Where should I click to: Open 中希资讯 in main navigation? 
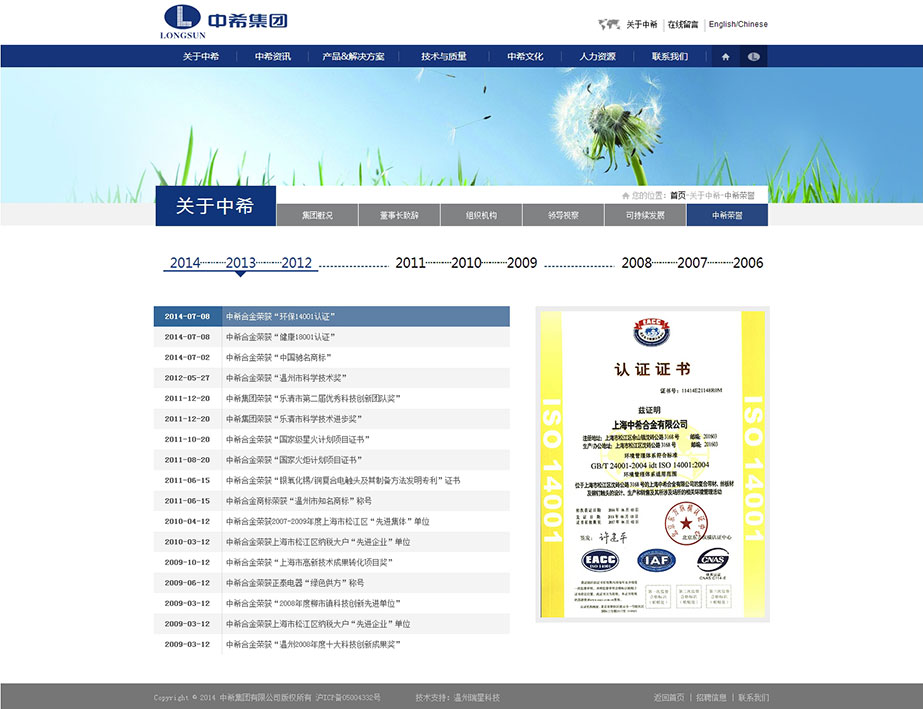point(273,57)
